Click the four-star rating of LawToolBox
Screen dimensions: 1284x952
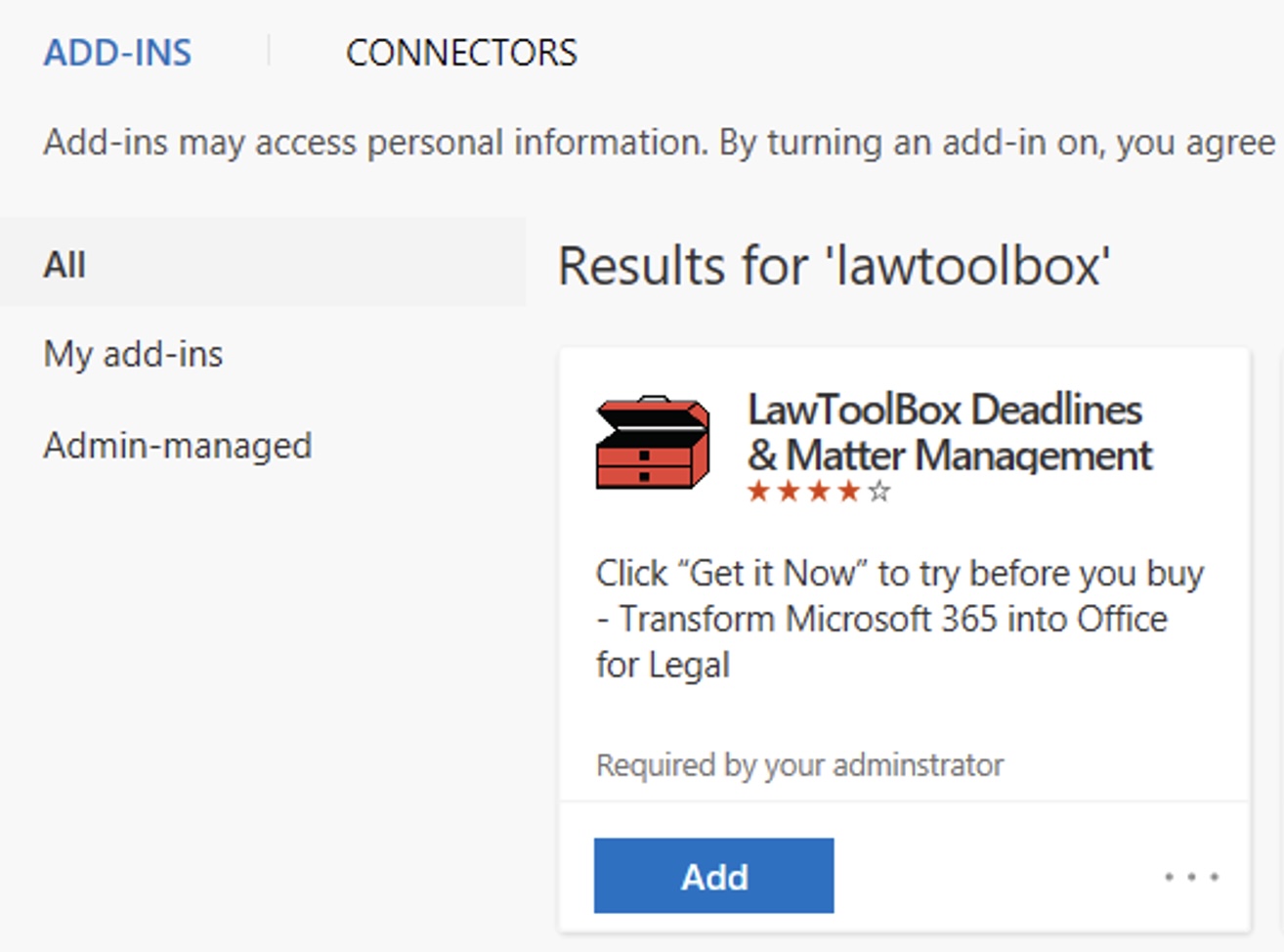pos(819,492)
